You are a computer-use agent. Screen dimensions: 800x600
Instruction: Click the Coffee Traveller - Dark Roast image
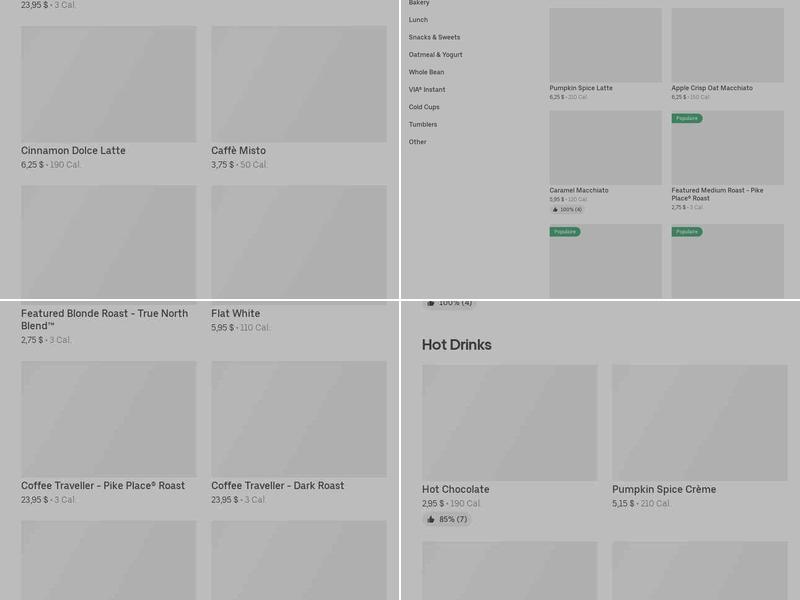(x=299, y=419)
